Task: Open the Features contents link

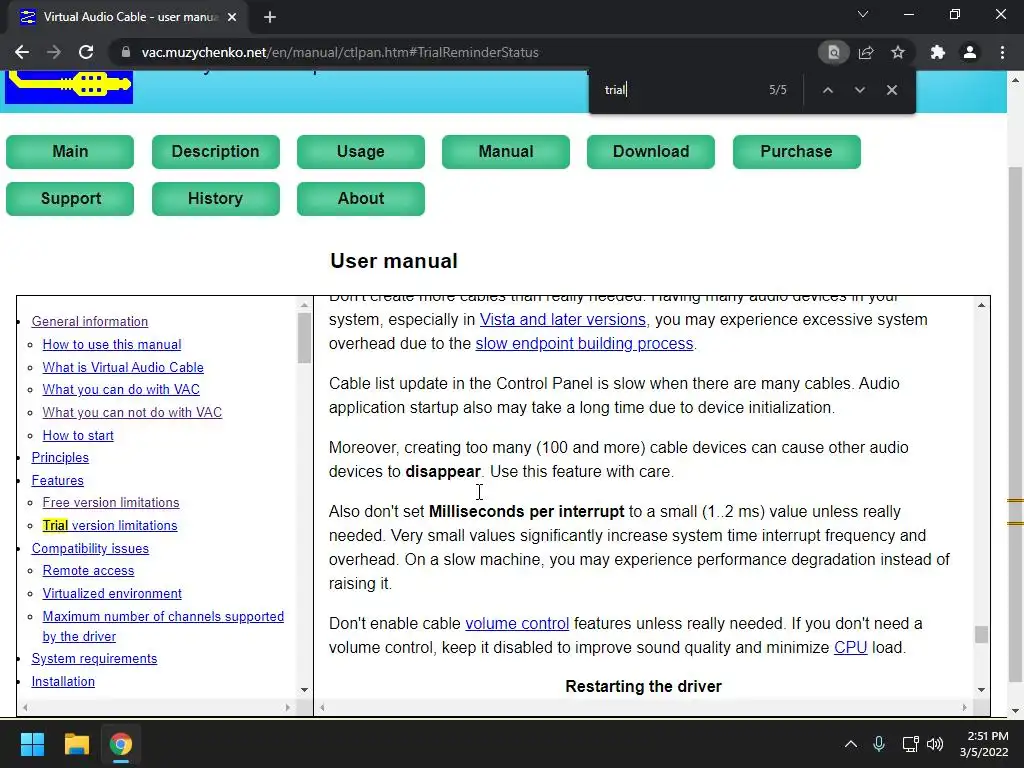Action: (x=57, y=481)
